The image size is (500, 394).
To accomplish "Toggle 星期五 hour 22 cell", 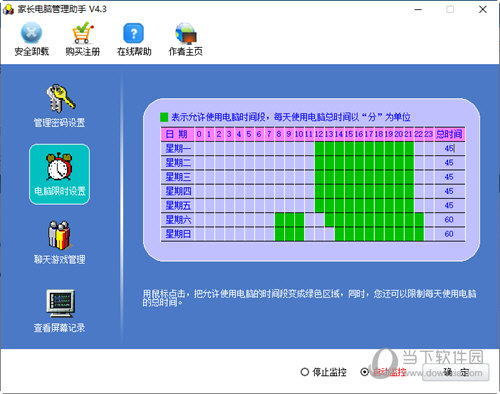I will (x=419, y=206).
